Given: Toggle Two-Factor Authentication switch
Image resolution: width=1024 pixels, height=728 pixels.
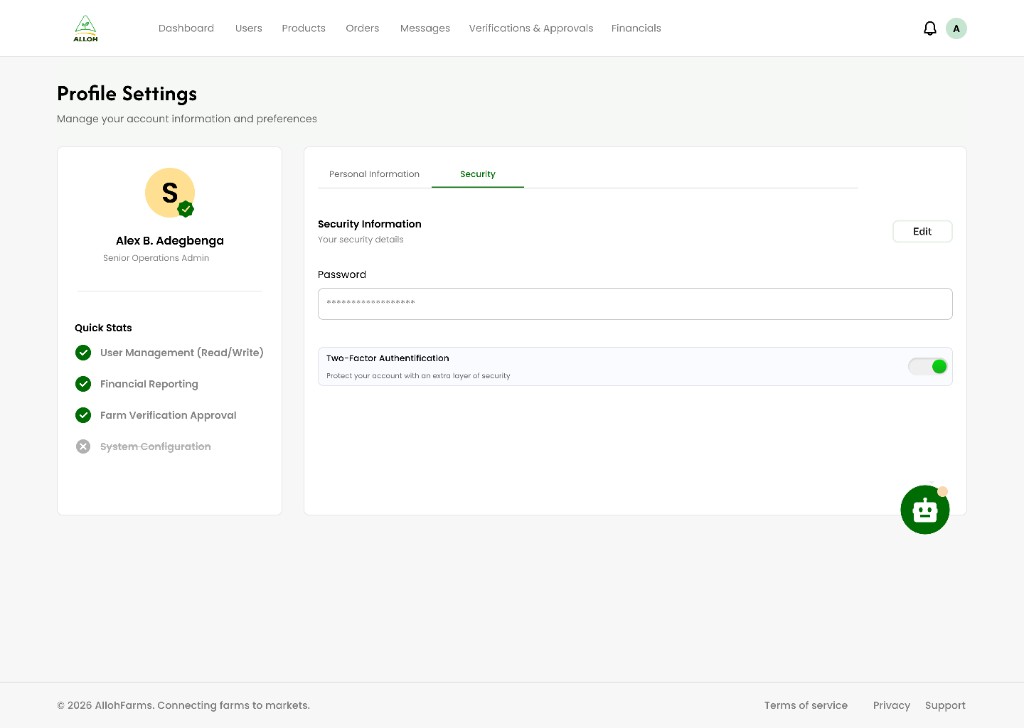Looking at the screenshot, I should pos(927,366).
